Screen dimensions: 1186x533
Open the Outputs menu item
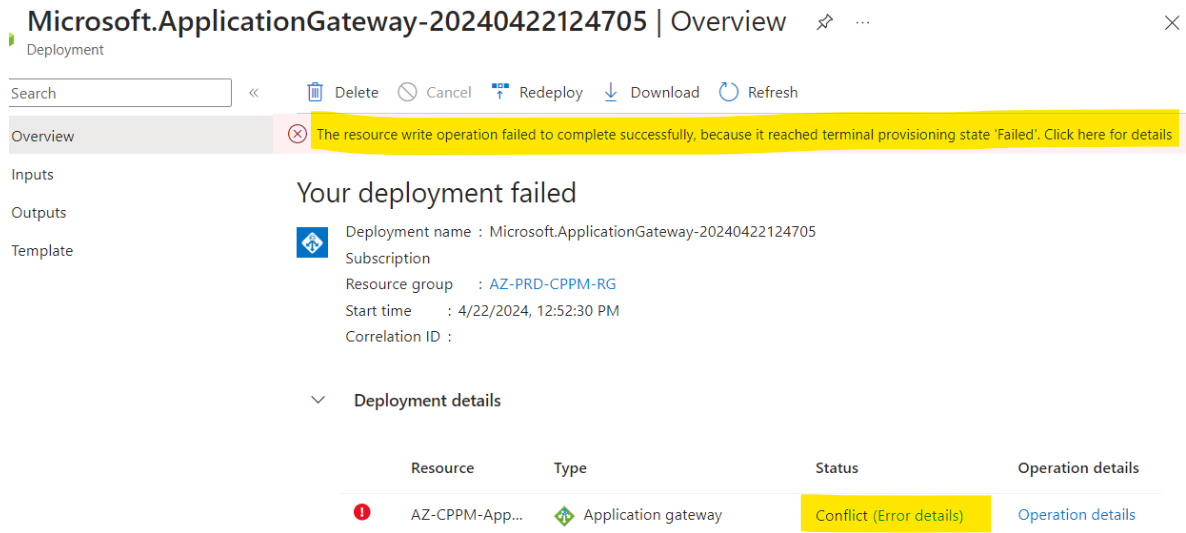(x=39, y=212)
